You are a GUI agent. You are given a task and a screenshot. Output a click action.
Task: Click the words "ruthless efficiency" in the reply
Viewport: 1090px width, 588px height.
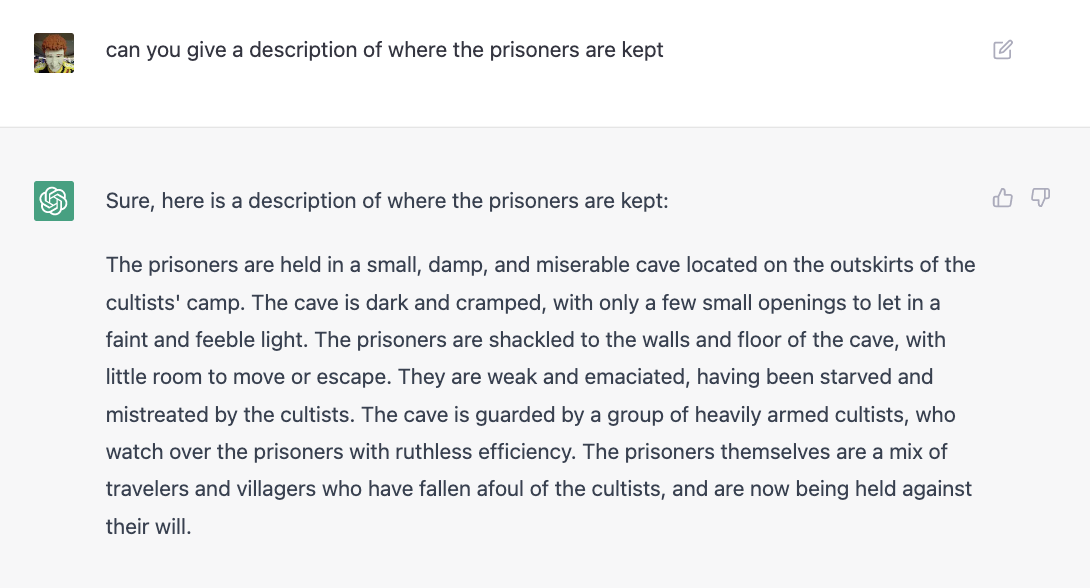pos(485,452)
